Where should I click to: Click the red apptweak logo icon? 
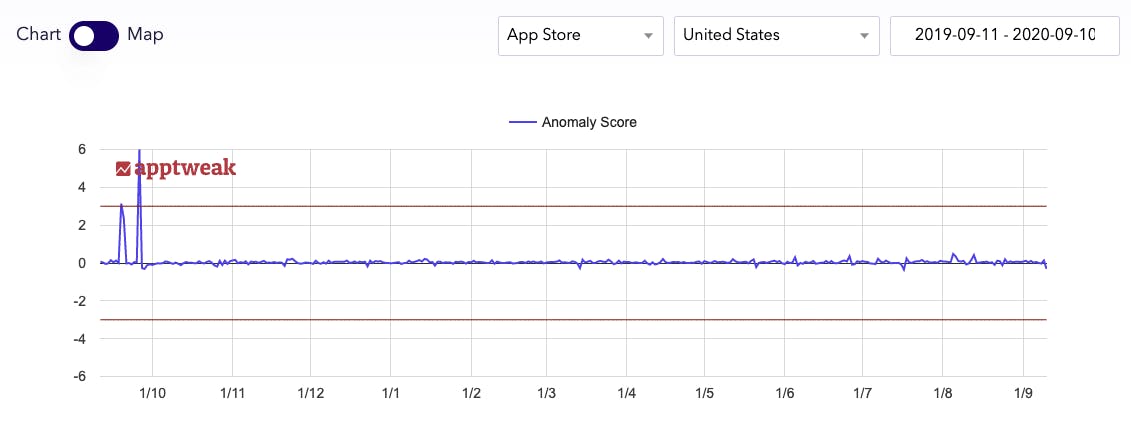point(123,169)
